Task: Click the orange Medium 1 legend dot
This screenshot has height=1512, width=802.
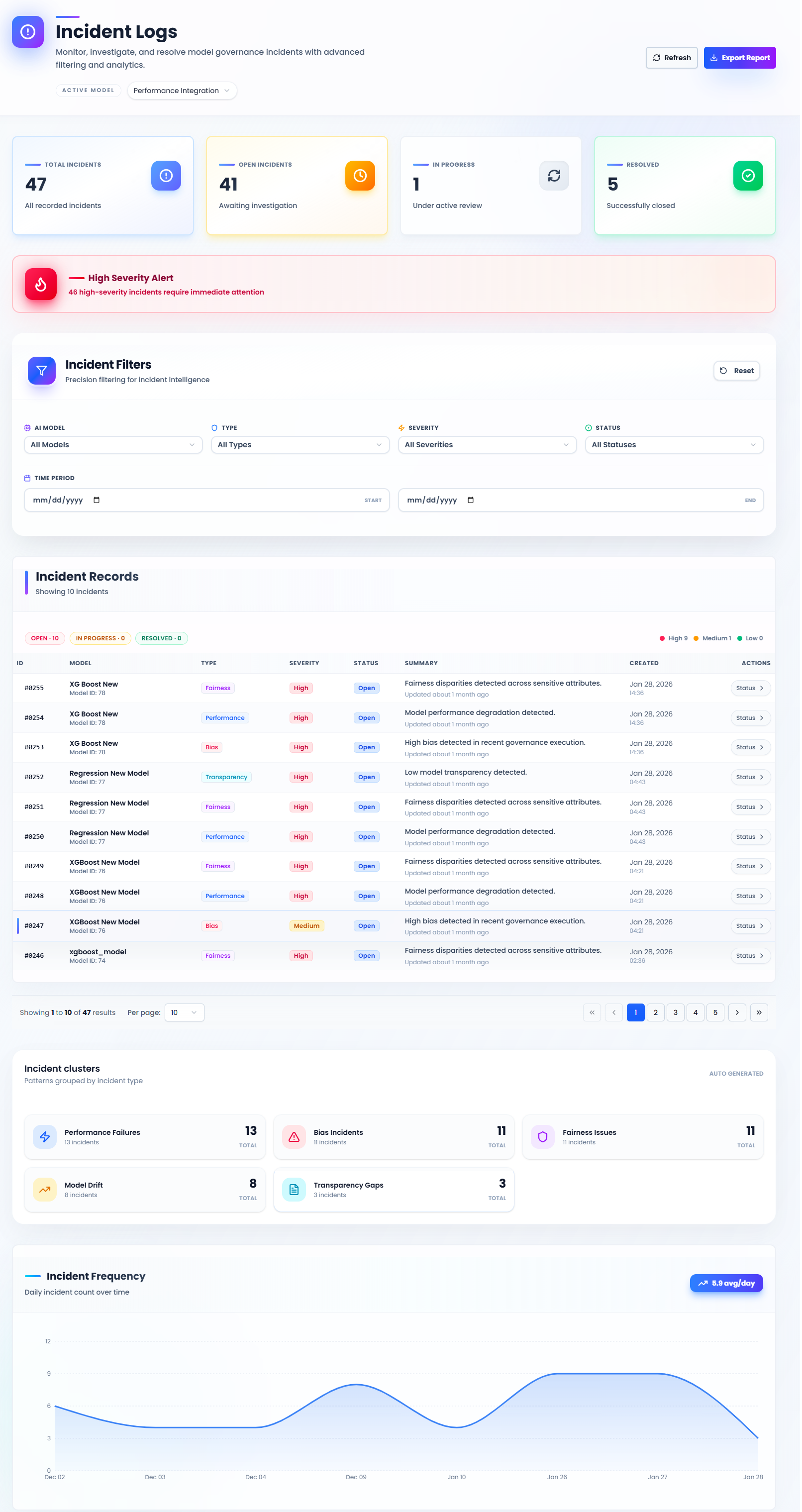Action: [697, 639]
